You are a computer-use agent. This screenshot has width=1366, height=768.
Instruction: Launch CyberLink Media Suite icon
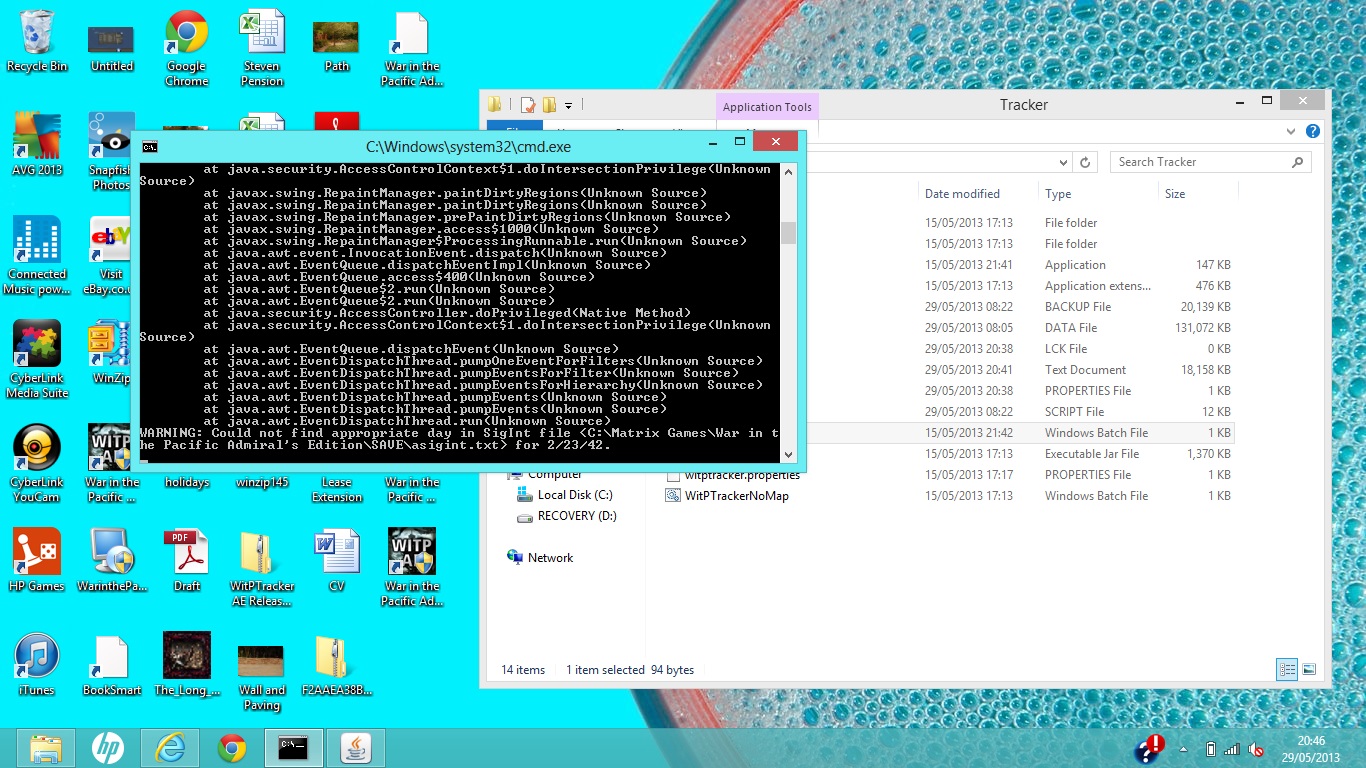37,360
